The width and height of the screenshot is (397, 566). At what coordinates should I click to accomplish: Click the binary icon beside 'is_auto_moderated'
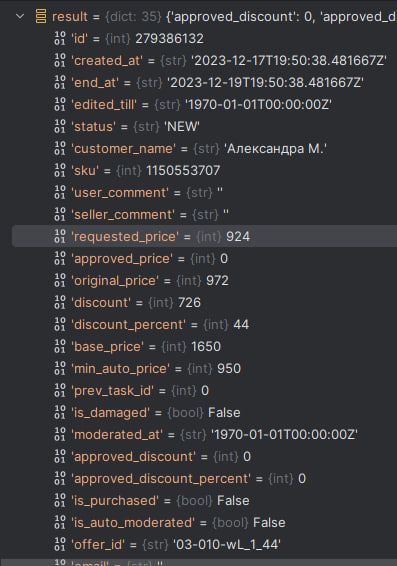tap(60, 523)
